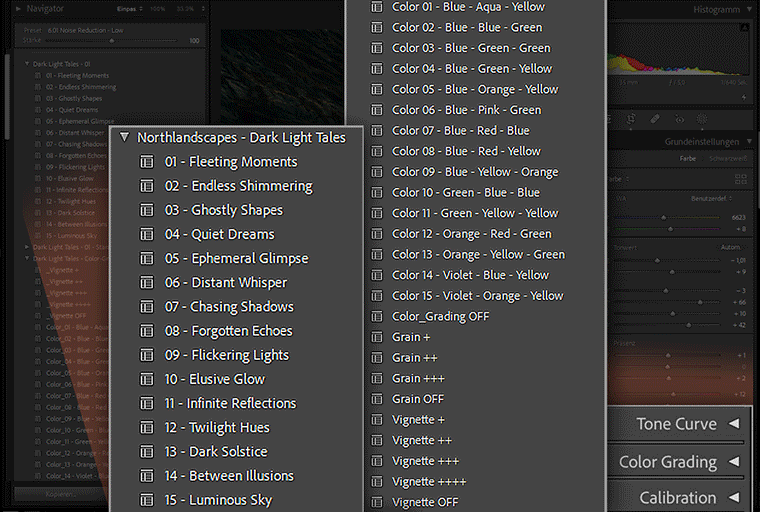Expand the Tone Curve panel arrow
The width and height of the screenshot is (760, 512).
coord(734,424)
